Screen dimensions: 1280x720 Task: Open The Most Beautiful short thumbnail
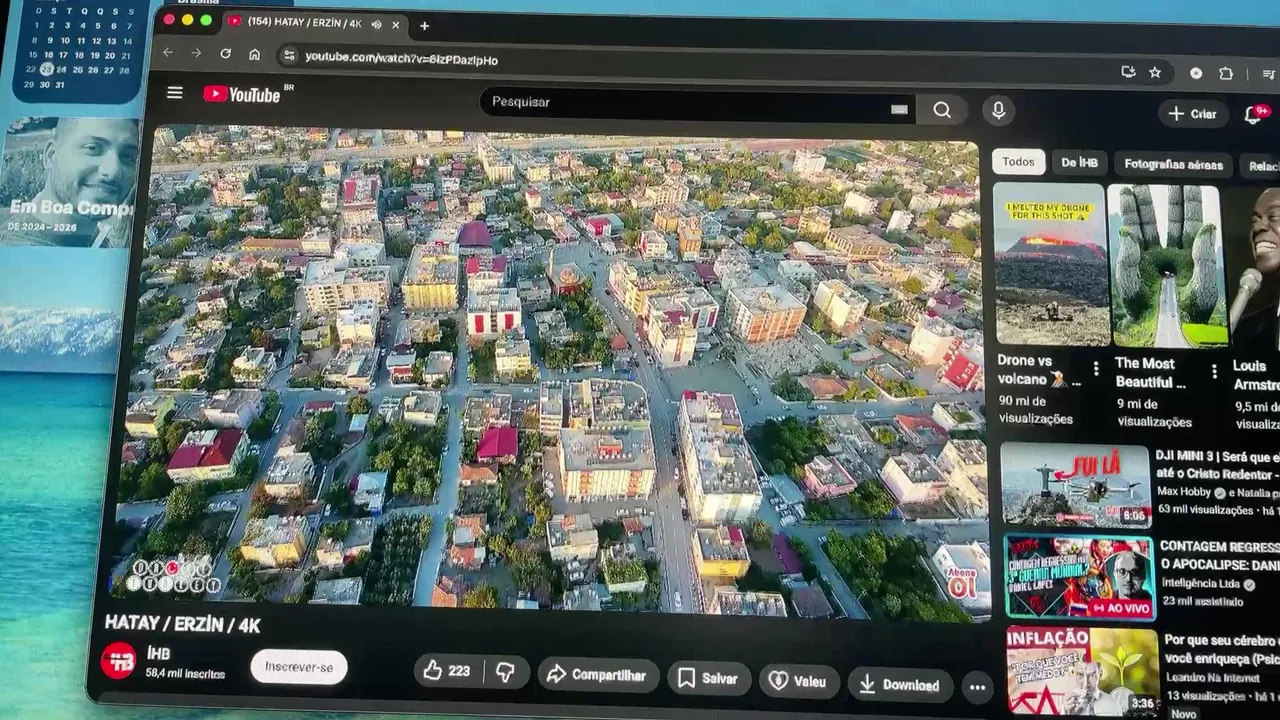click(x=1169, y=266)
